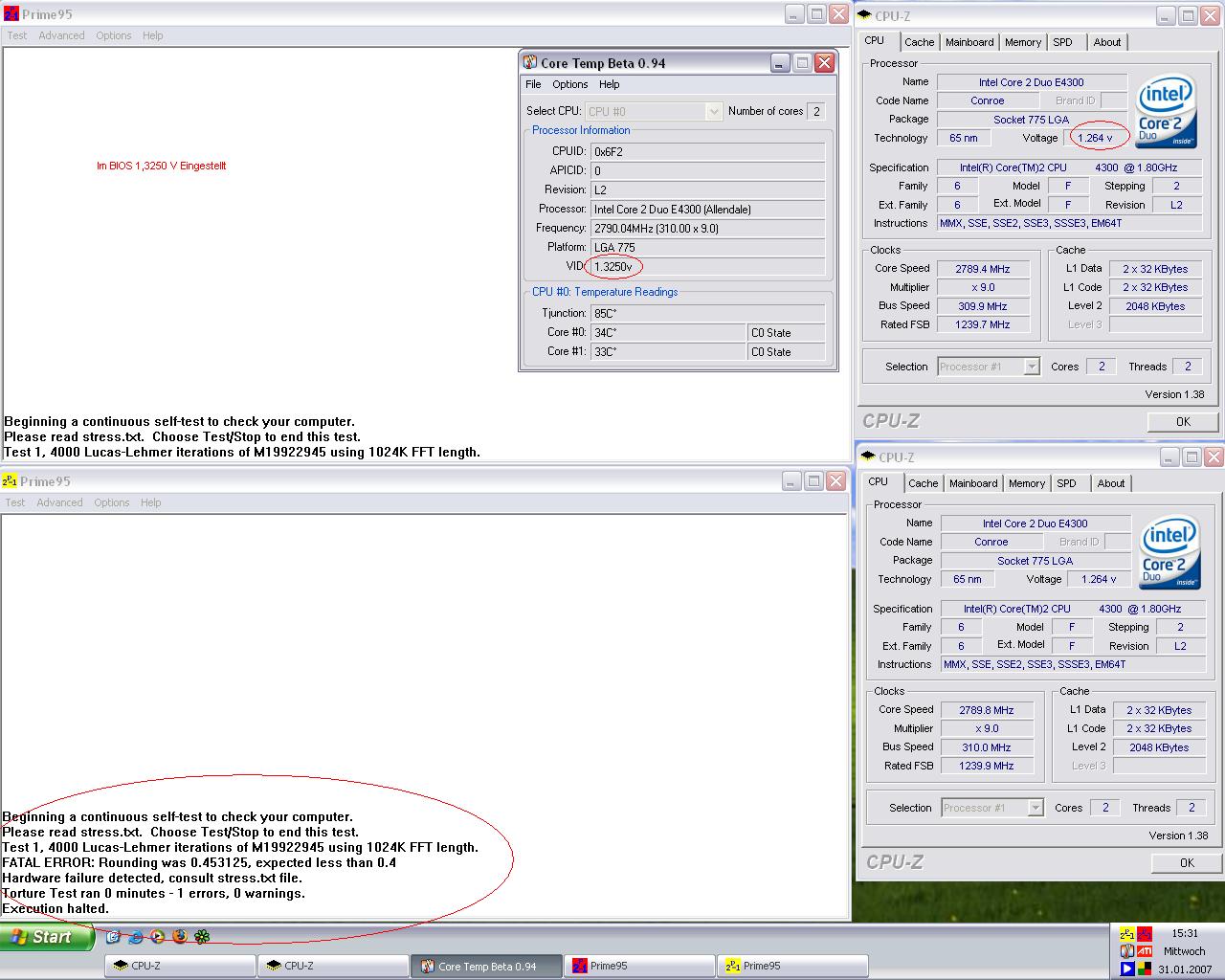Viewport: 1225px width, 980px height.
Task: Click upper CPU-Z title bar chip icon
Action: pos(864,15)
